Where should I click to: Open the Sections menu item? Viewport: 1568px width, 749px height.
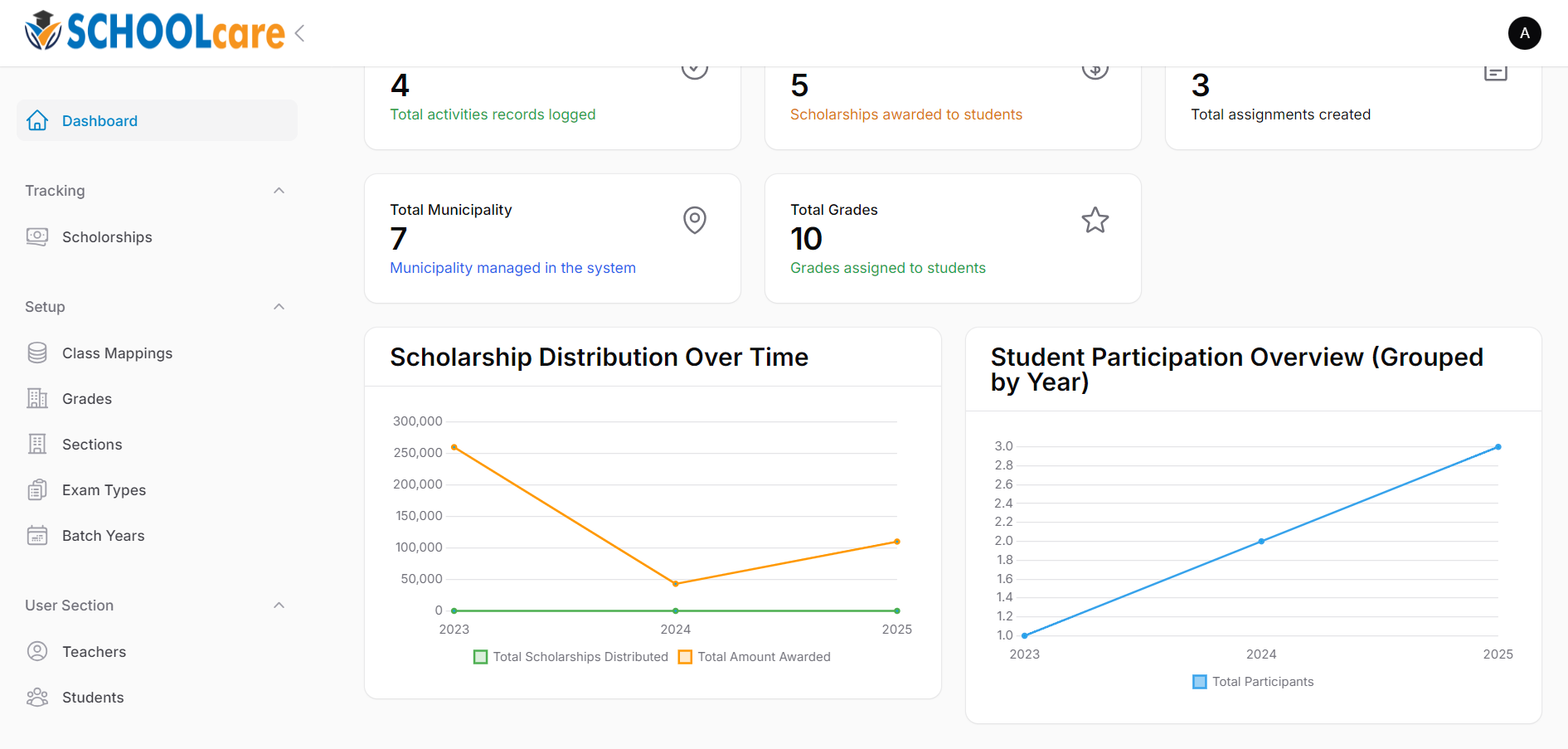tap(92, 445)
